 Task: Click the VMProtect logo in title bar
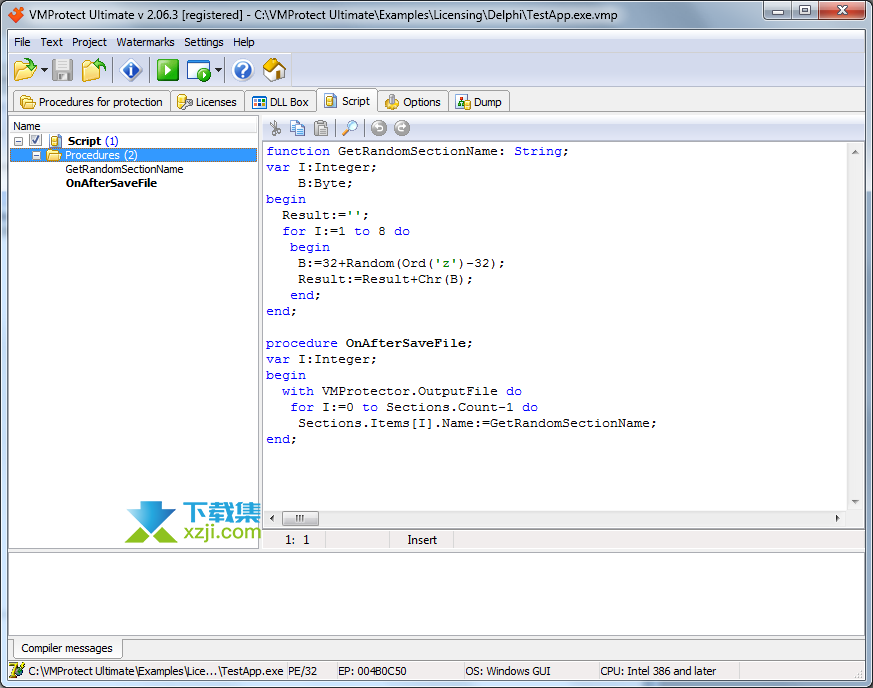(x=17, y=15)
